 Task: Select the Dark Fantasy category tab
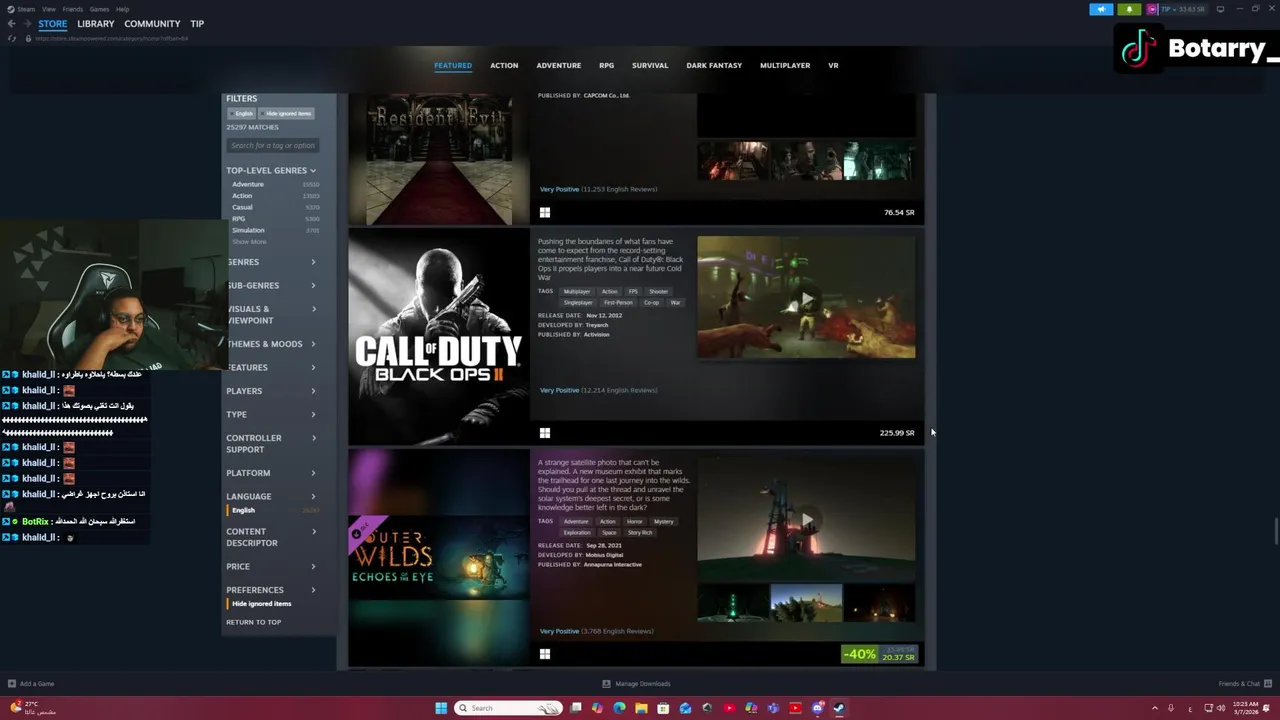[714, 65]
